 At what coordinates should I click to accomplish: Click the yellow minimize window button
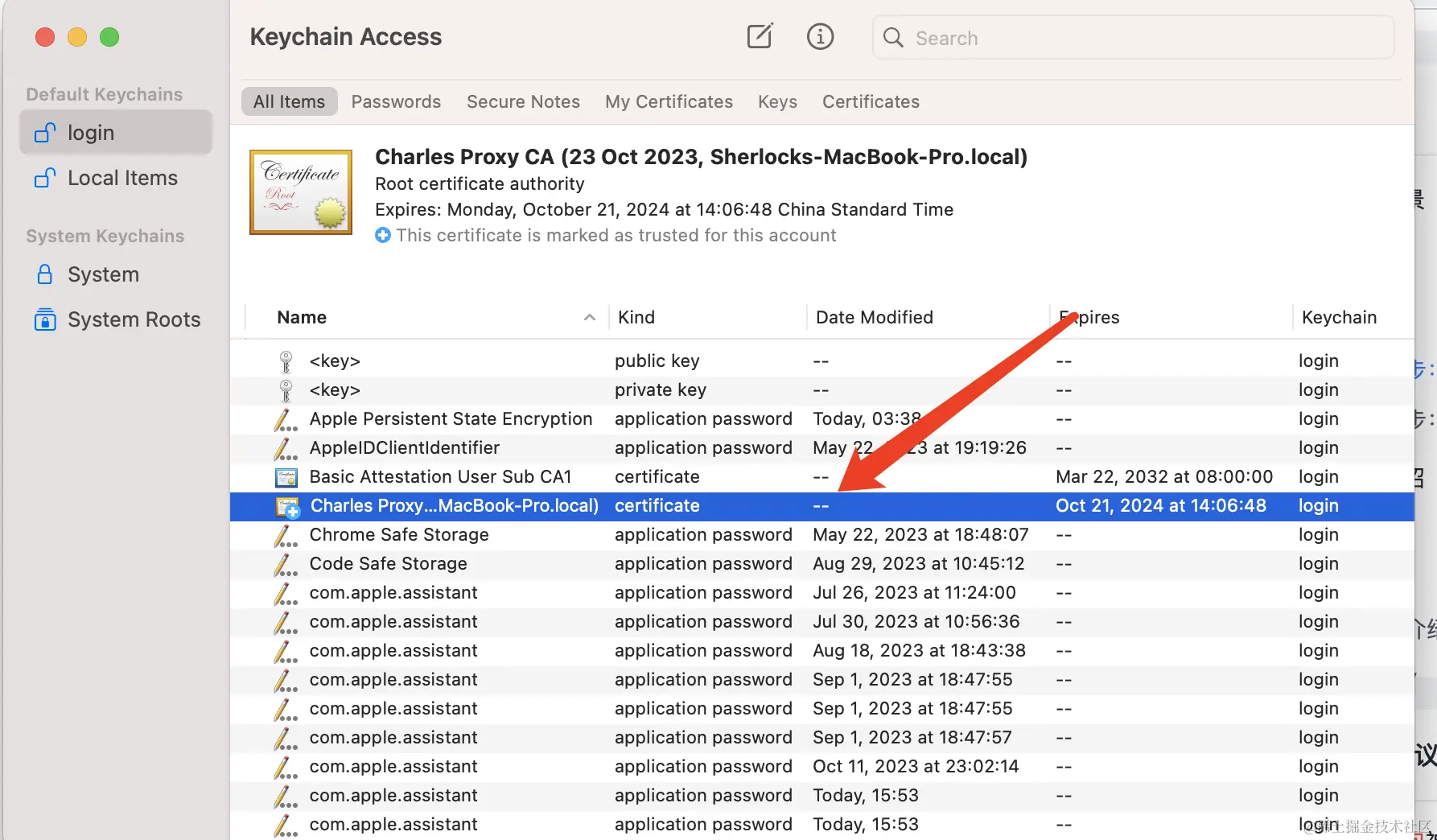tap(77, 37)
